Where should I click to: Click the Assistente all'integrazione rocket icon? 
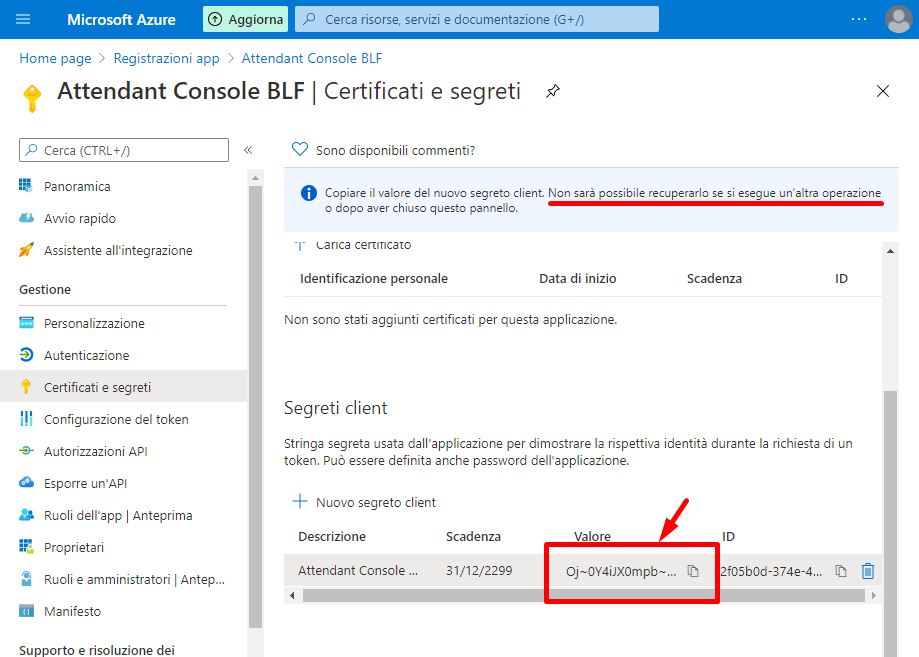[26, 250]
